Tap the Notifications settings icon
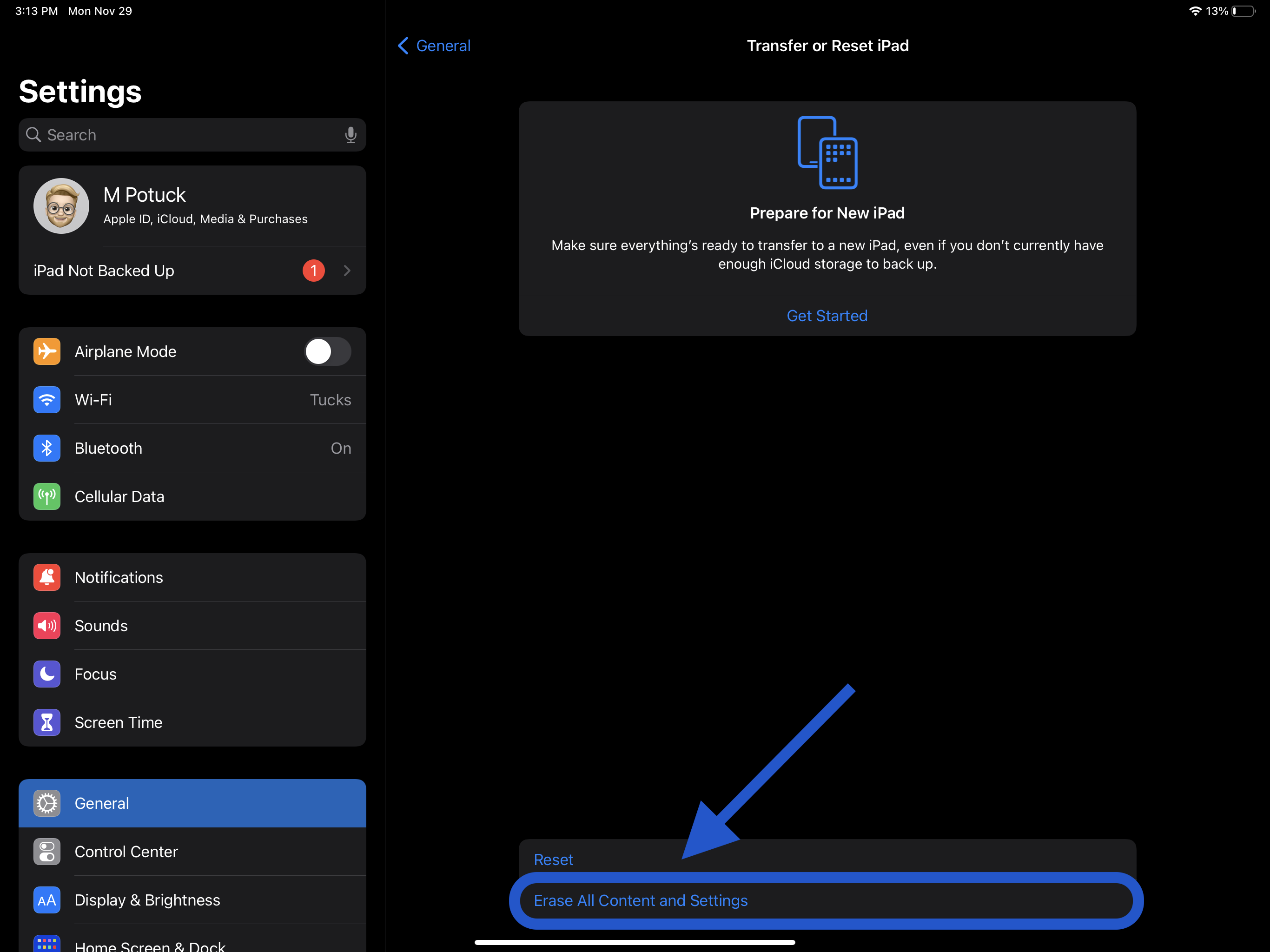 pyautogui.click(x=47, y=577)
